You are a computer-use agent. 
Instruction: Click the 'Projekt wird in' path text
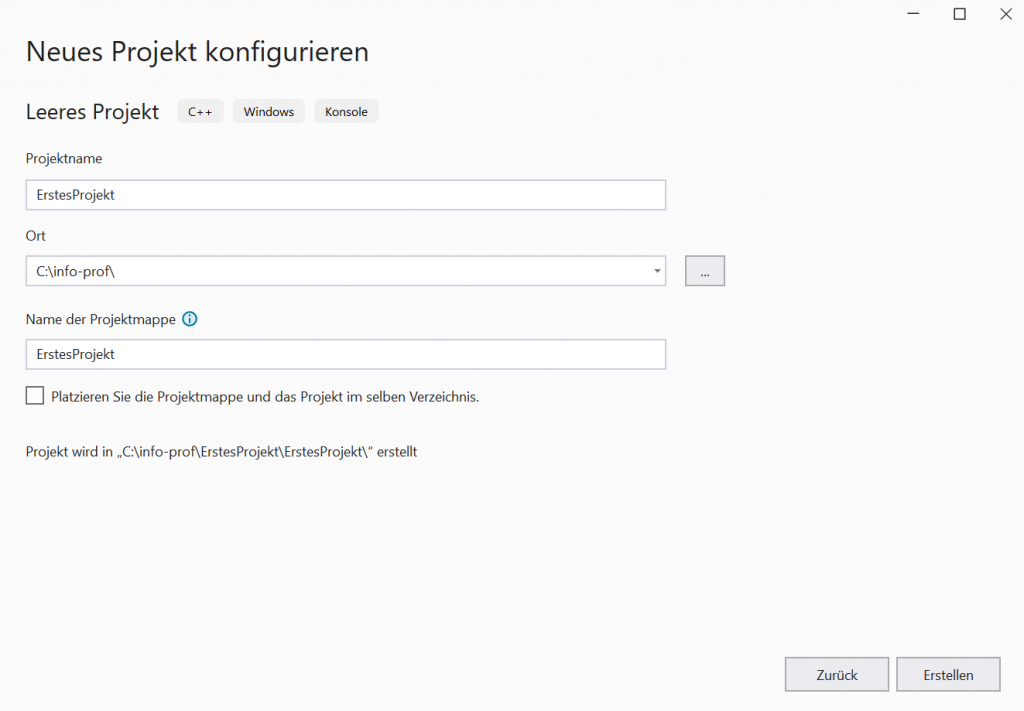pyautogui.click(x=221, y=452)
